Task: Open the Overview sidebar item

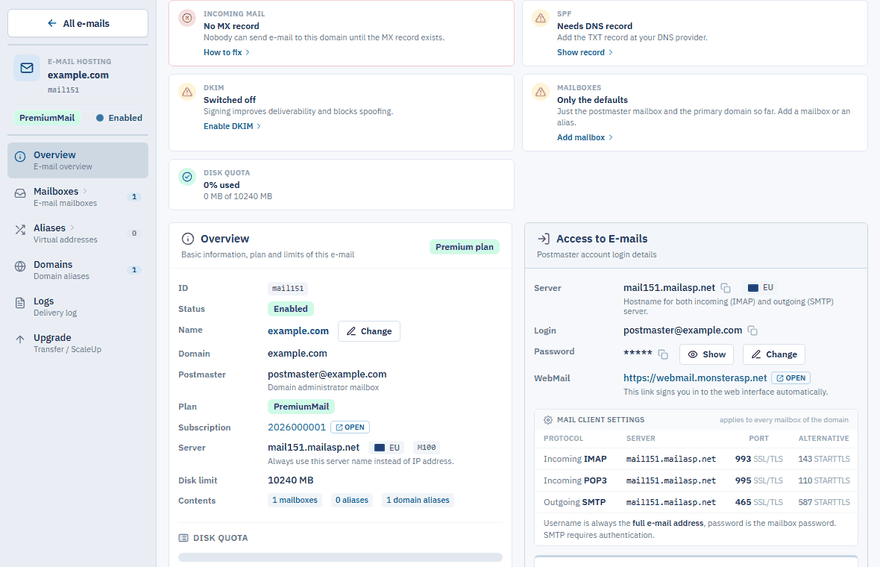Action: coord(77,160)
